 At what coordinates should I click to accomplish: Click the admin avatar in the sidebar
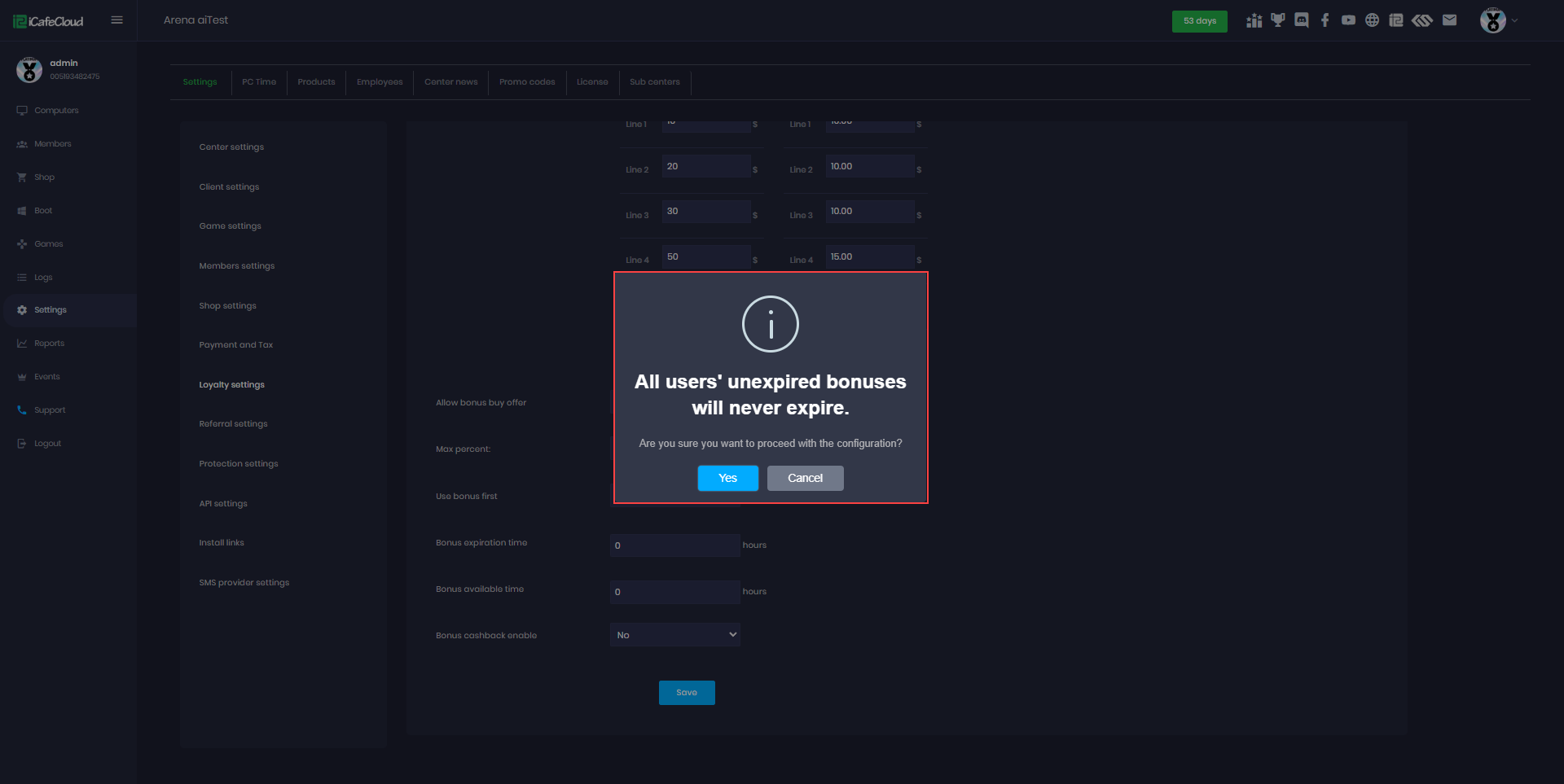(29, 70)
